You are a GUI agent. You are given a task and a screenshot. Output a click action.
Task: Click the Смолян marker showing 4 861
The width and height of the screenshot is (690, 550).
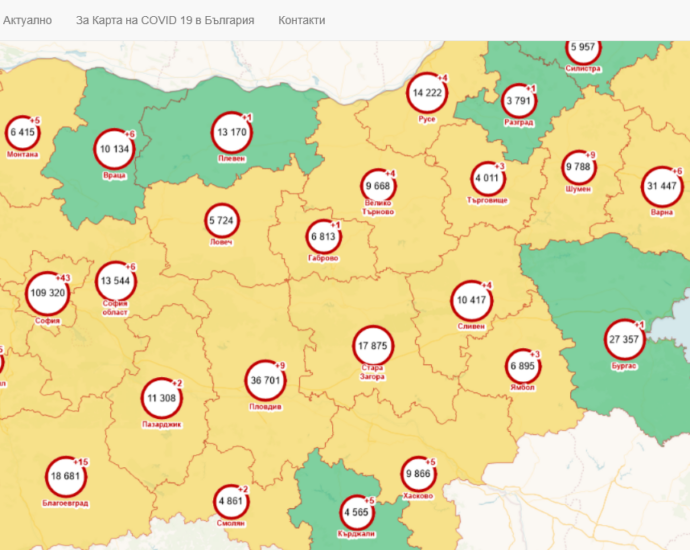(231, 502)
